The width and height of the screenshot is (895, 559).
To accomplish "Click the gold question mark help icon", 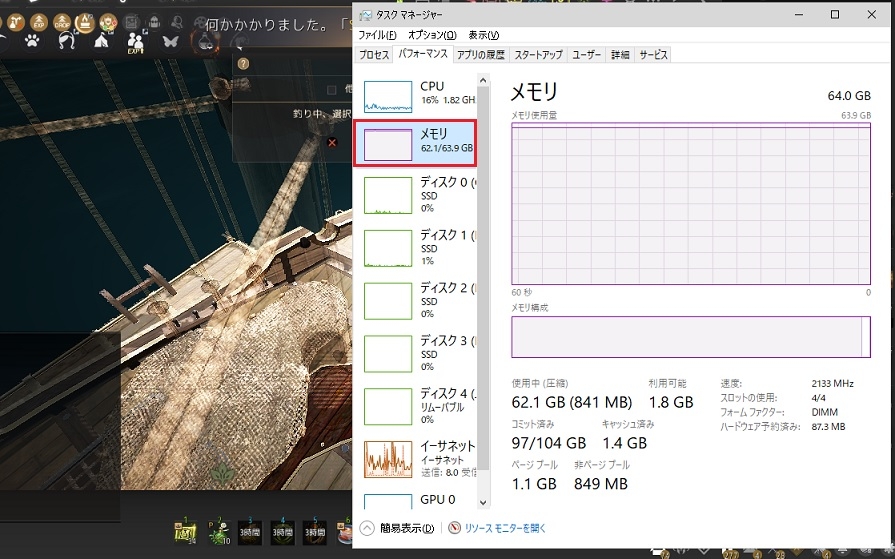I will (243, 64).
